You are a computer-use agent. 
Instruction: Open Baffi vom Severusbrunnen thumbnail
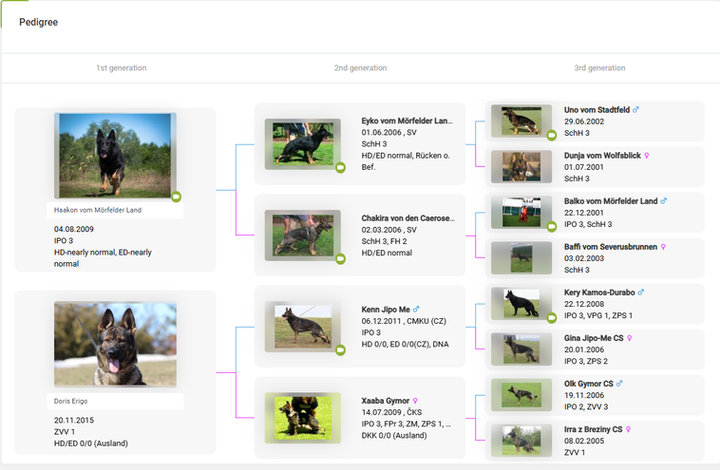(x=521, y=257)
